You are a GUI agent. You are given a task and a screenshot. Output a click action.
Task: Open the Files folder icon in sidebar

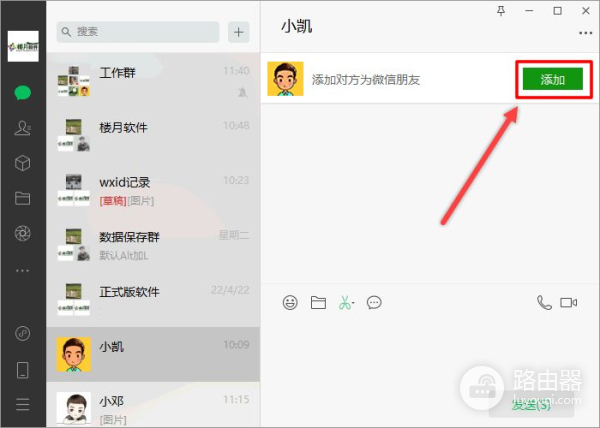click(23, 198)
